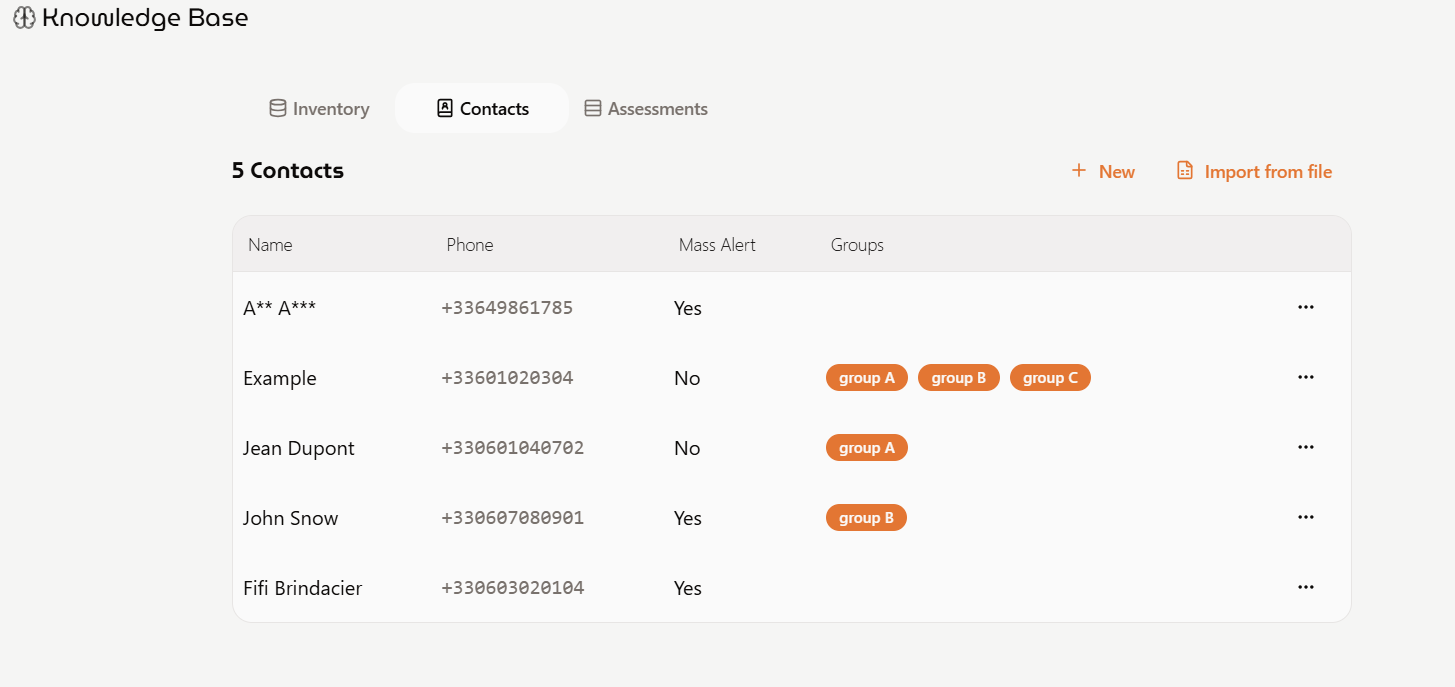Open three-dot menu for A** A*** contact
1455x687 pixels.
click(1305, 307)
